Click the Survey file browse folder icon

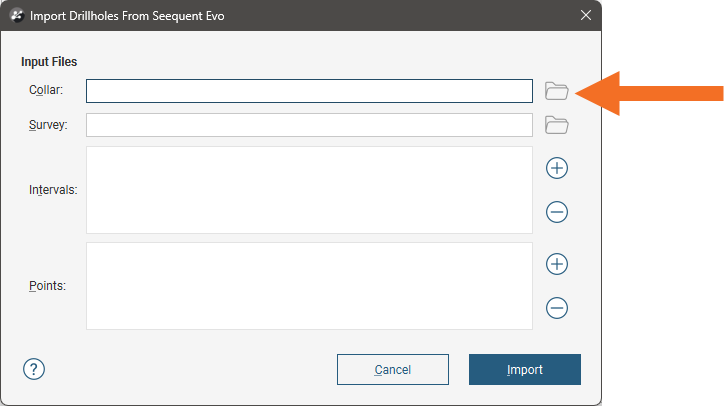(x=556, y=125)
